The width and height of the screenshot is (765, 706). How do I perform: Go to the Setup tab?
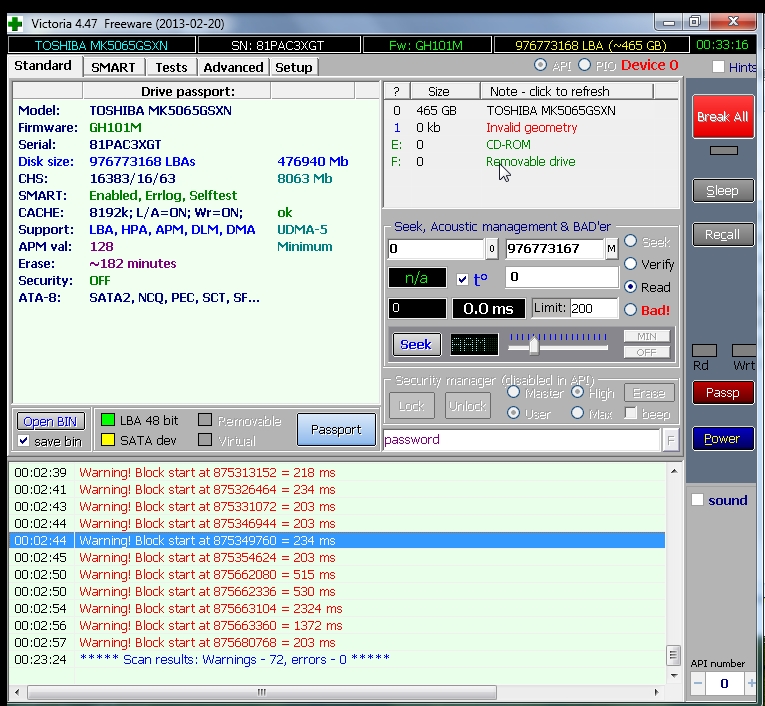point(294,67)
